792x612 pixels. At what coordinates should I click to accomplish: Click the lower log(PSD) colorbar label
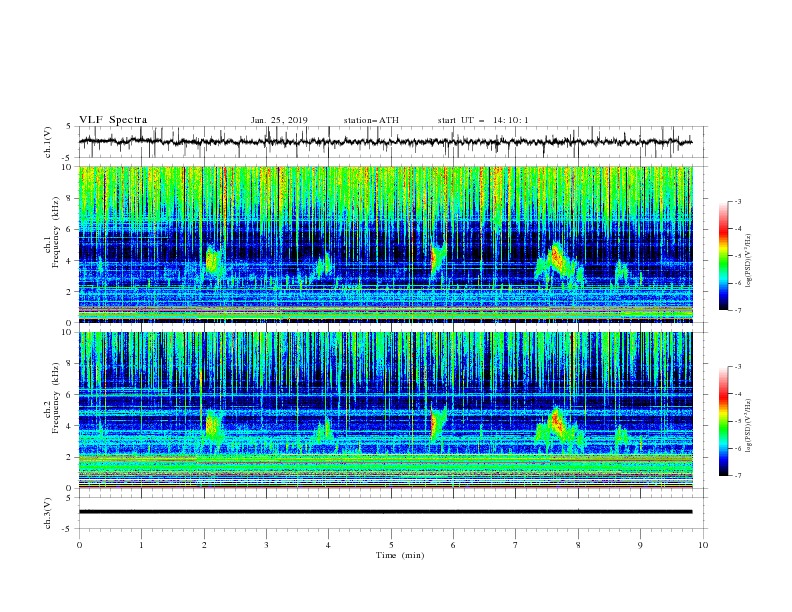click(749, 426)
